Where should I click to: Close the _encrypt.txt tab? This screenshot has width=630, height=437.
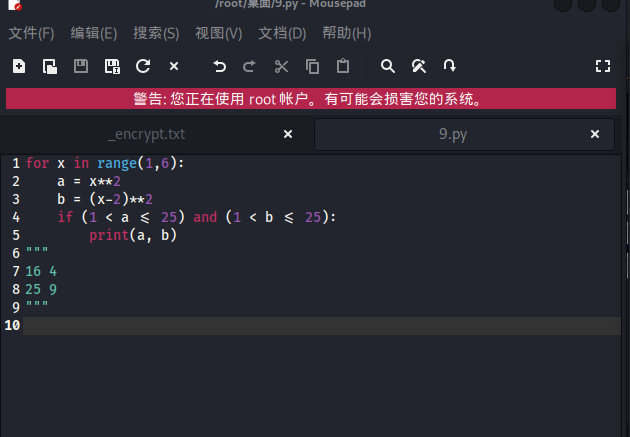pos(288,134)
